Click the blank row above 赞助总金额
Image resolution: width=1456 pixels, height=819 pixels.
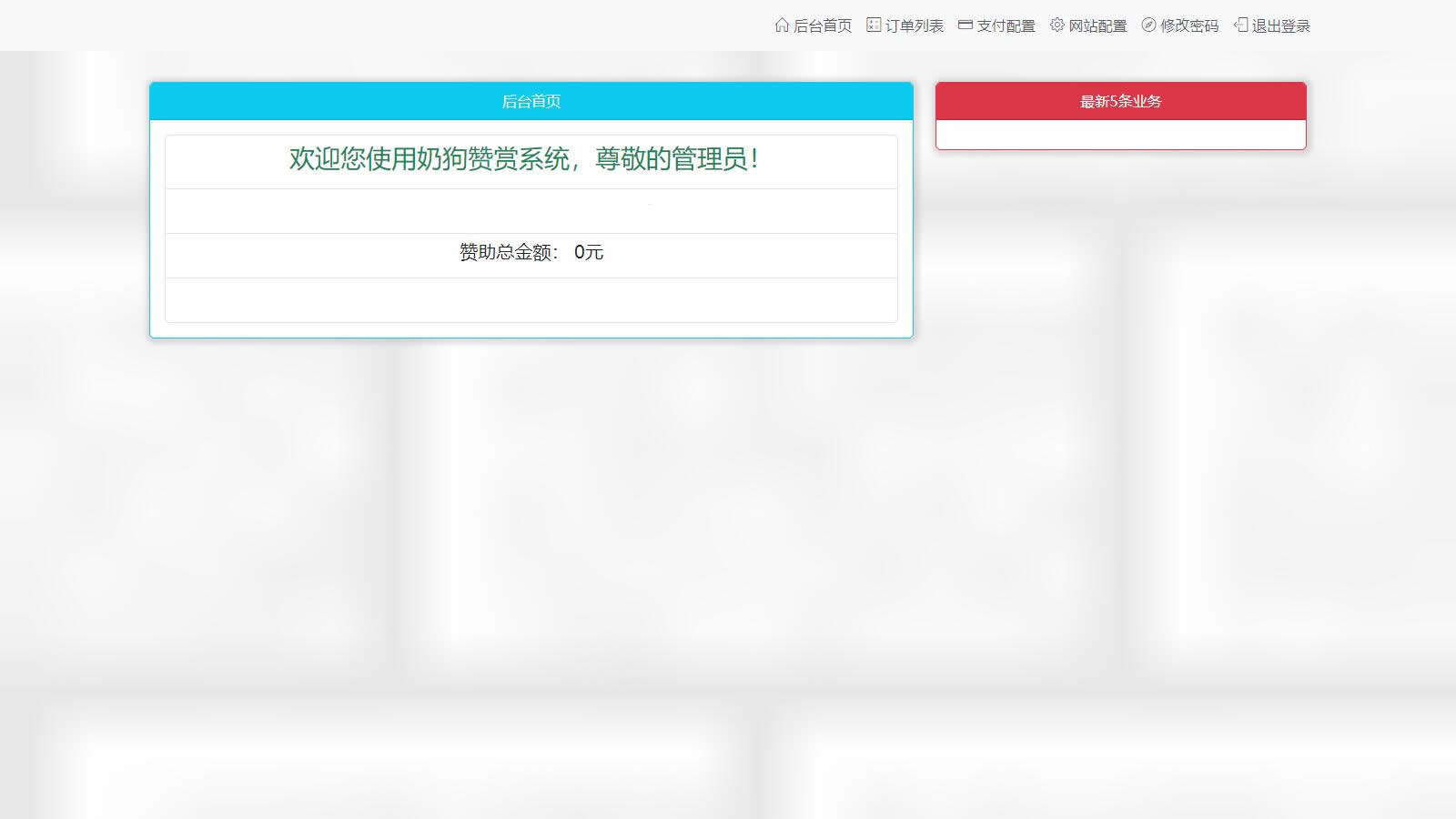pos(531,211)
